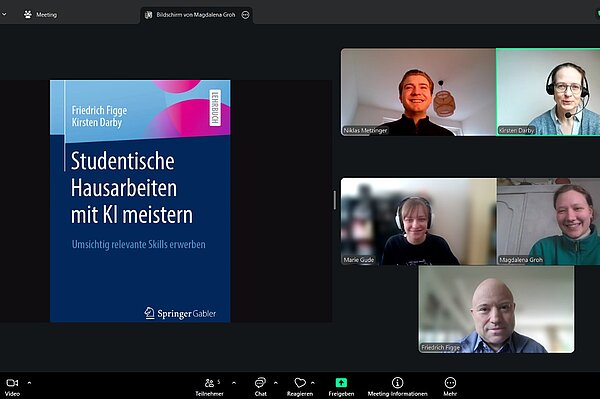Open options on the Bildschirm von Magdalena Groh tab
This screenshot has width=600, height=399.
[x=245, y=15]
